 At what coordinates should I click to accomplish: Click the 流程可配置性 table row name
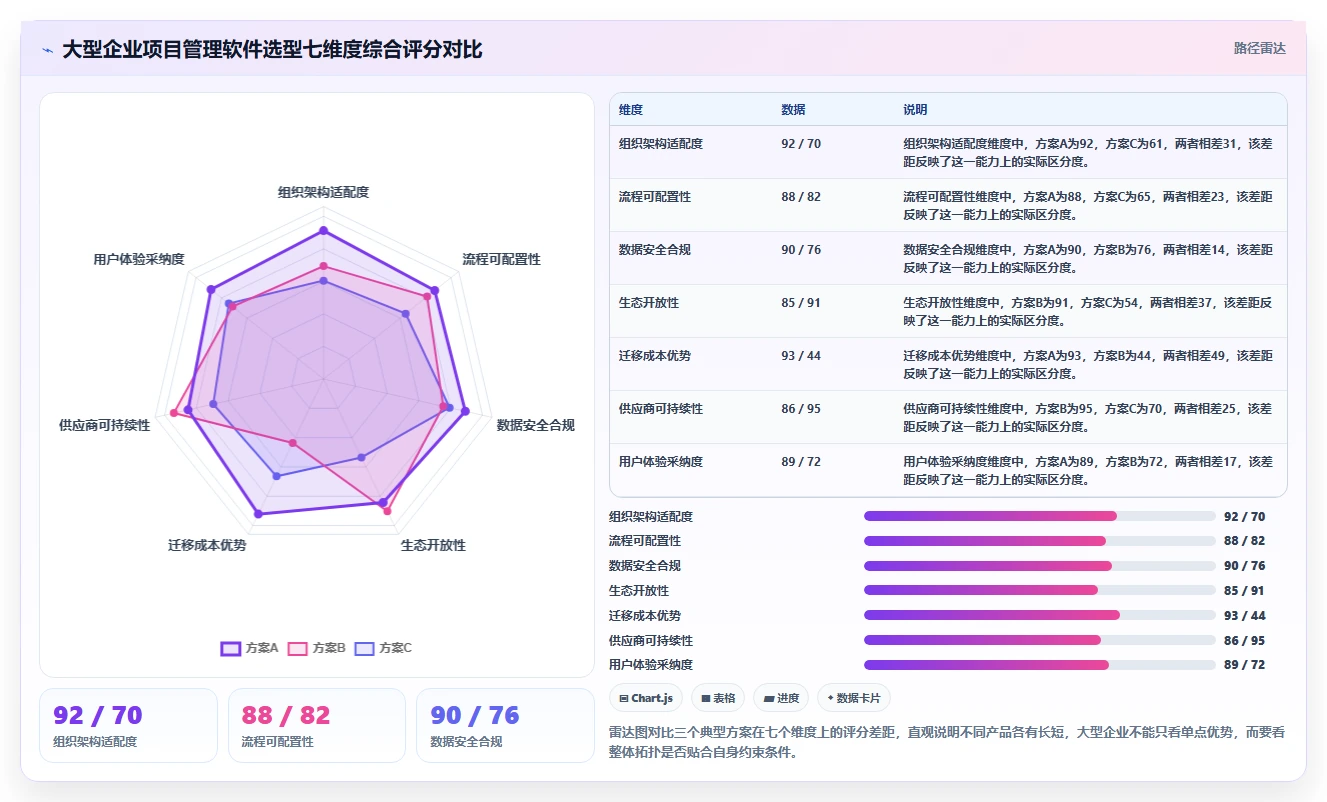tap(655, 197)
